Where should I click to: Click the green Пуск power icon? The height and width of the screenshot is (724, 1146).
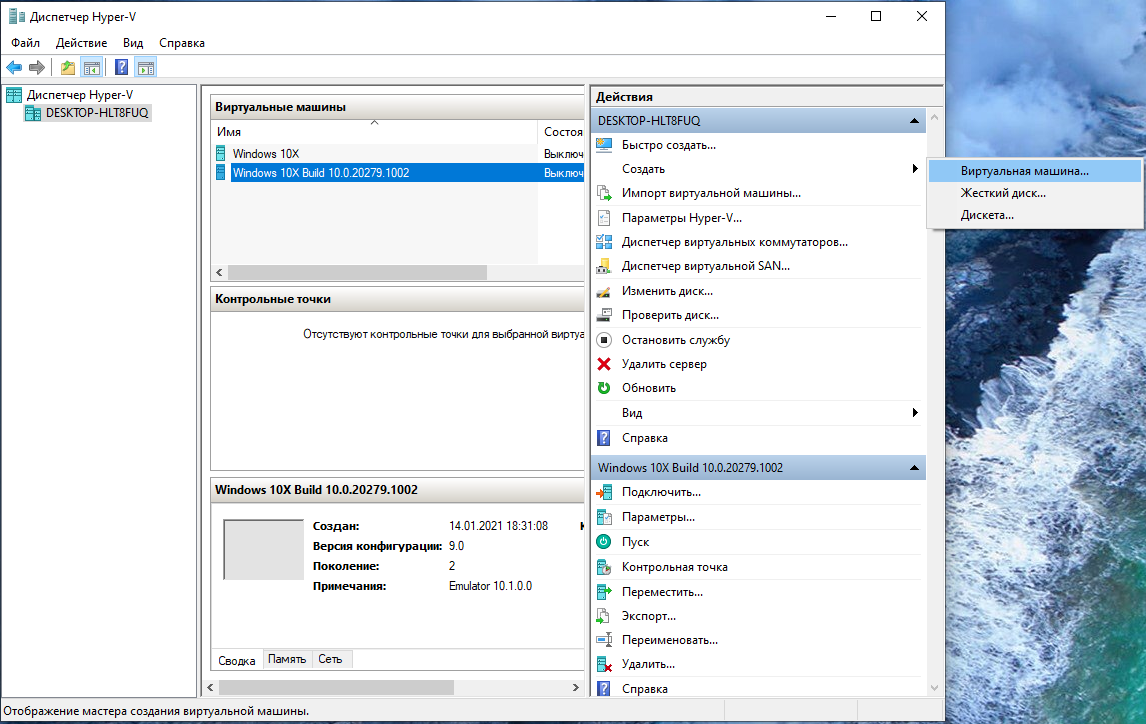tap(604, 541)
